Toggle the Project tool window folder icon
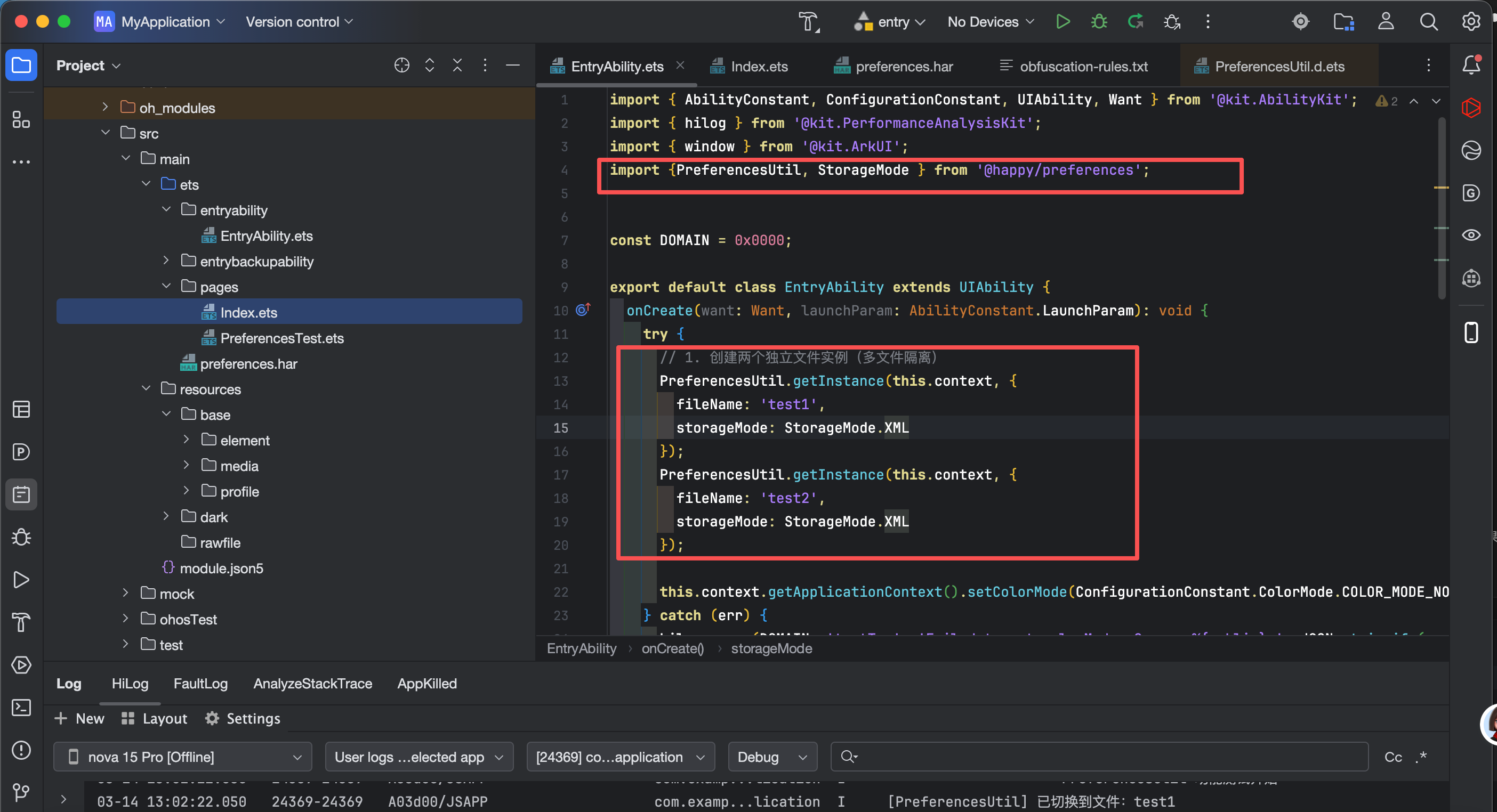The width and height of the screenshot is (1497, 812). click(21, 65)
